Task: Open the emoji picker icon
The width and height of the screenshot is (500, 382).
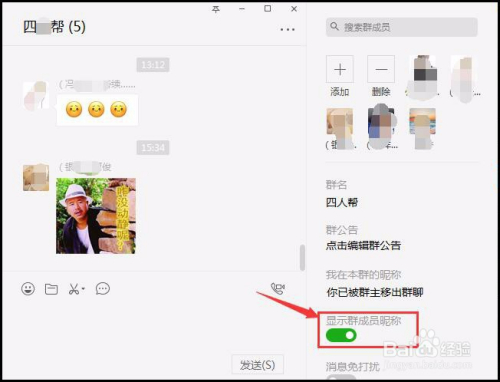Action: [28, 289]
